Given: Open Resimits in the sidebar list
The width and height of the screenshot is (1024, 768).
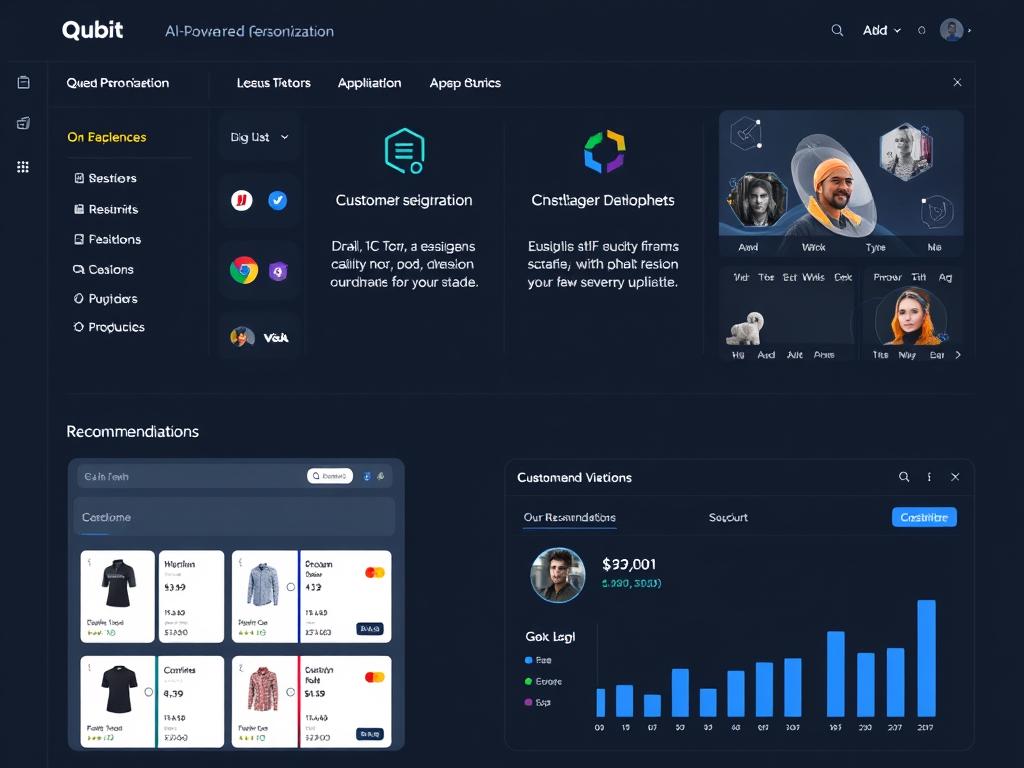Looking at the screenshot, I should pos(106,209).
